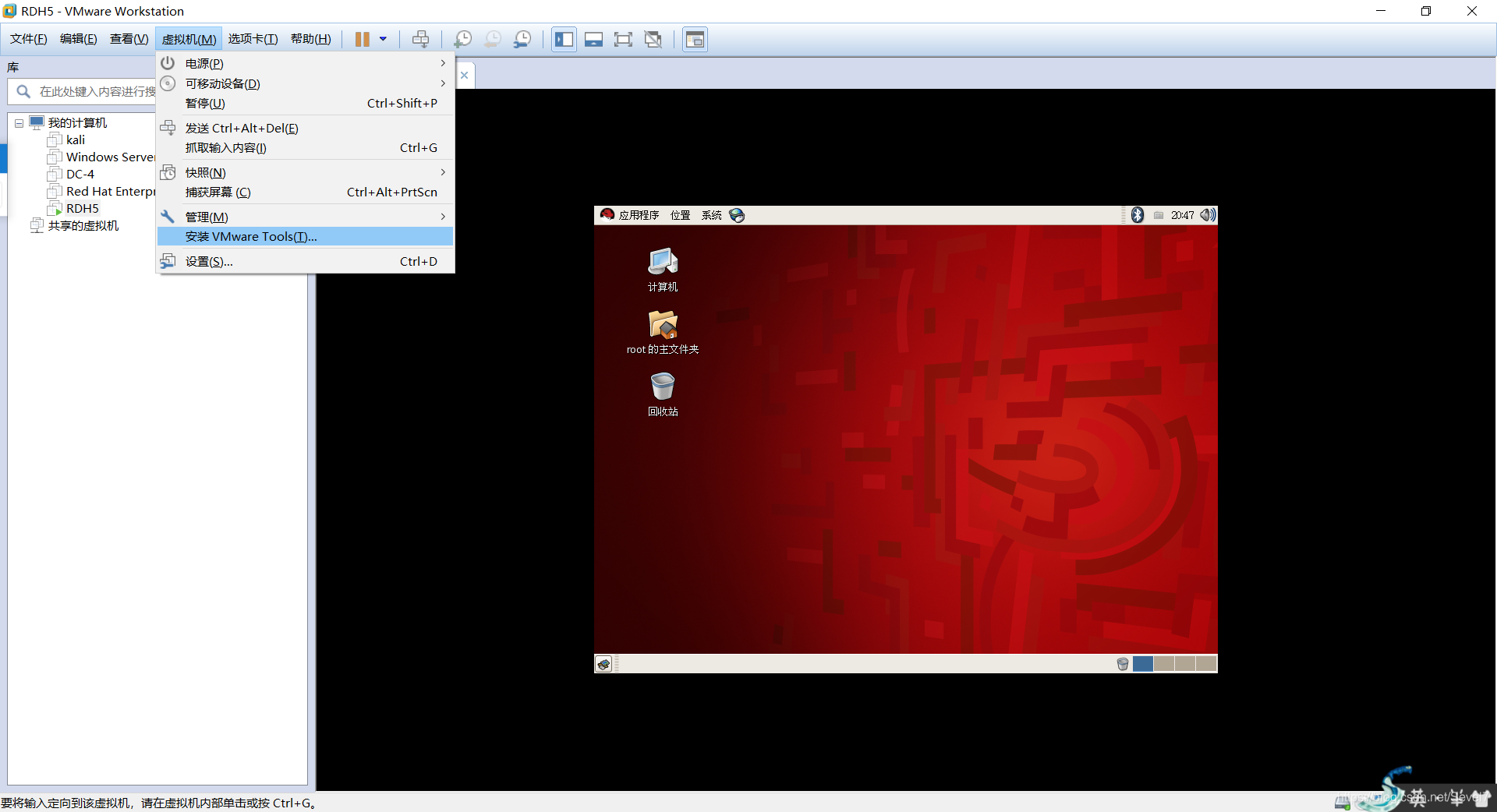Expand the 可移动设备(D) submenu
Screen dimensions: 1497x812
pyautogui.click(x=305, y=83)
